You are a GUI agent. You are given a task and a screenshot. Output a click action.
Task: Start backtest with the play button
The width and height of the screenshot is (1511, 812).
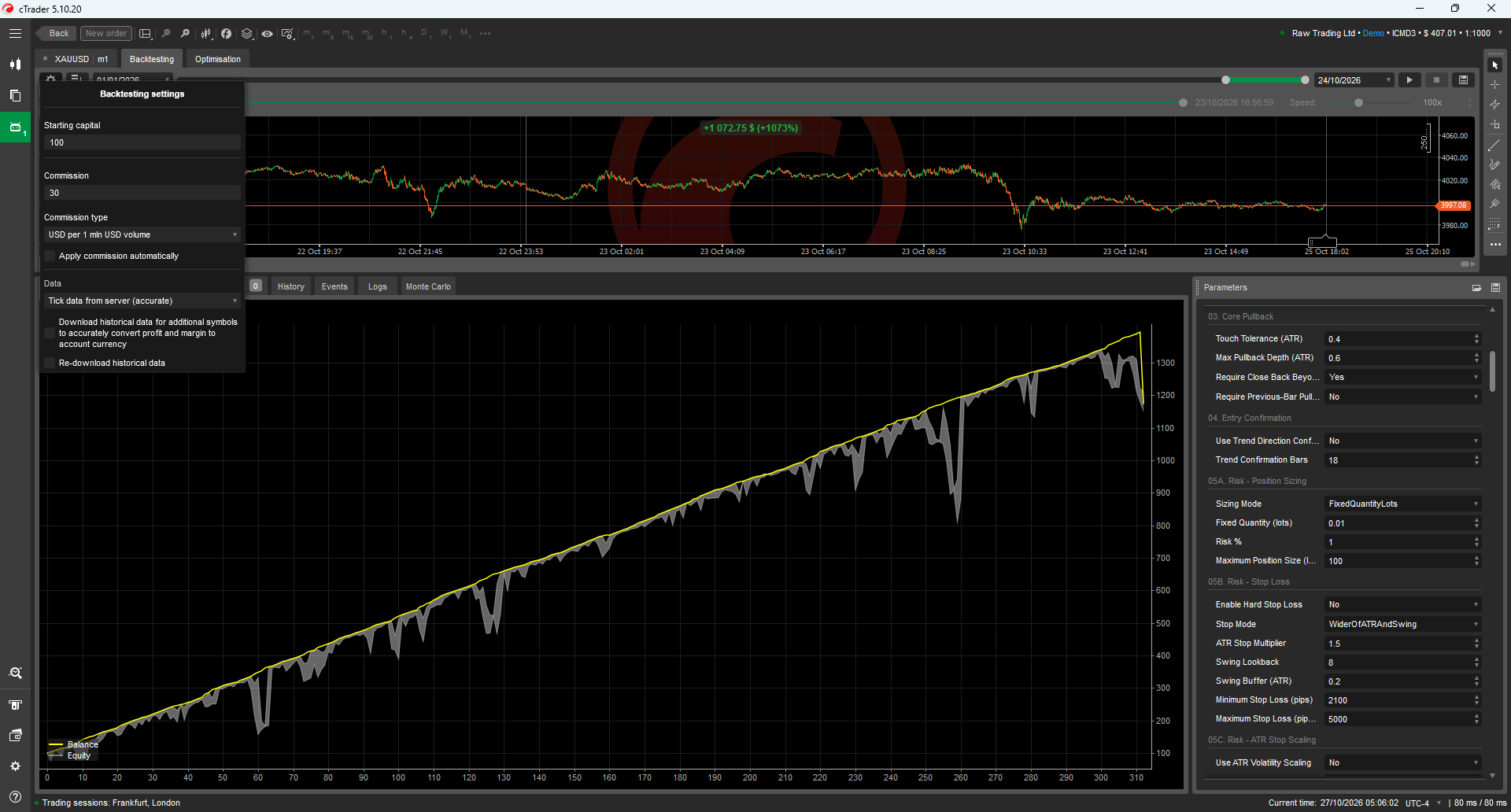point(1409,80)
